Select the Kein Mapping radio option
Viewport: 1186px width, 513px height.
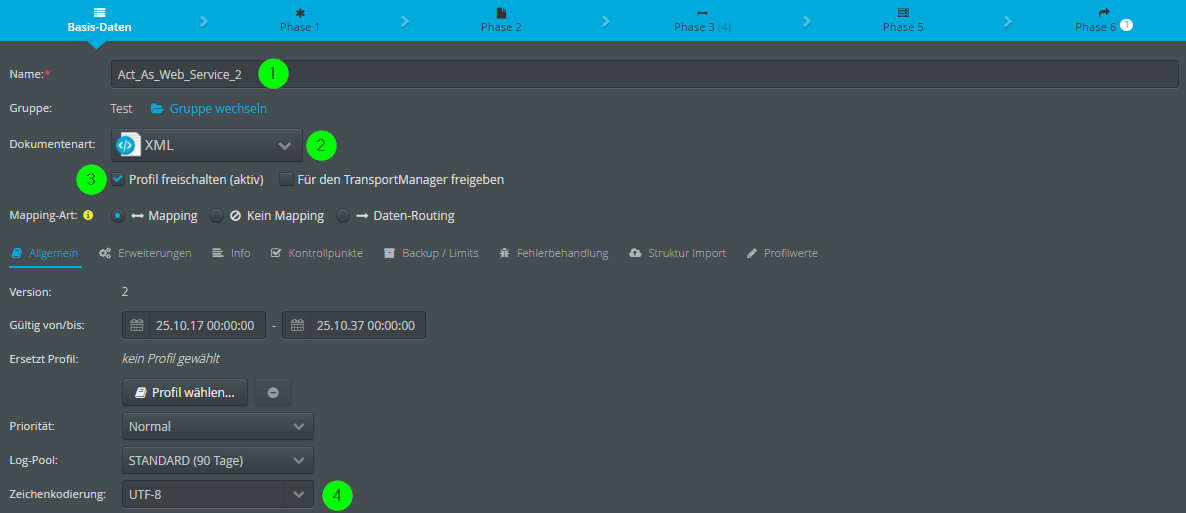(x=216, y=216)
